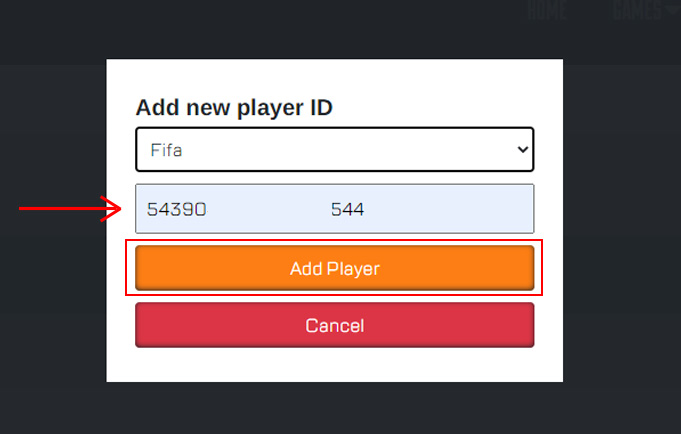Click the dark header bar above the dialog
This screenshot has width=681, height=434.
point(300,30)
